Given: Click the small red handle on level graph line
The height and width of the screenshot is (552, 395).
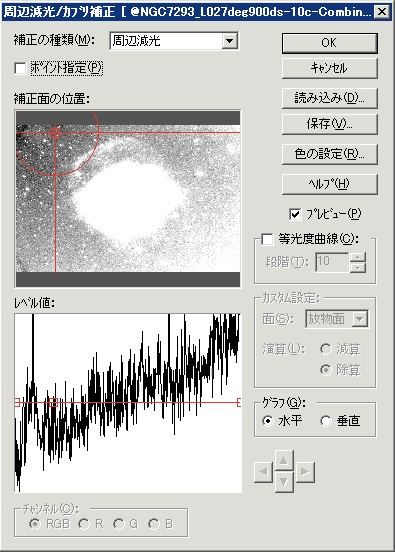Looking at the screenshot, I should pos(53,402).
